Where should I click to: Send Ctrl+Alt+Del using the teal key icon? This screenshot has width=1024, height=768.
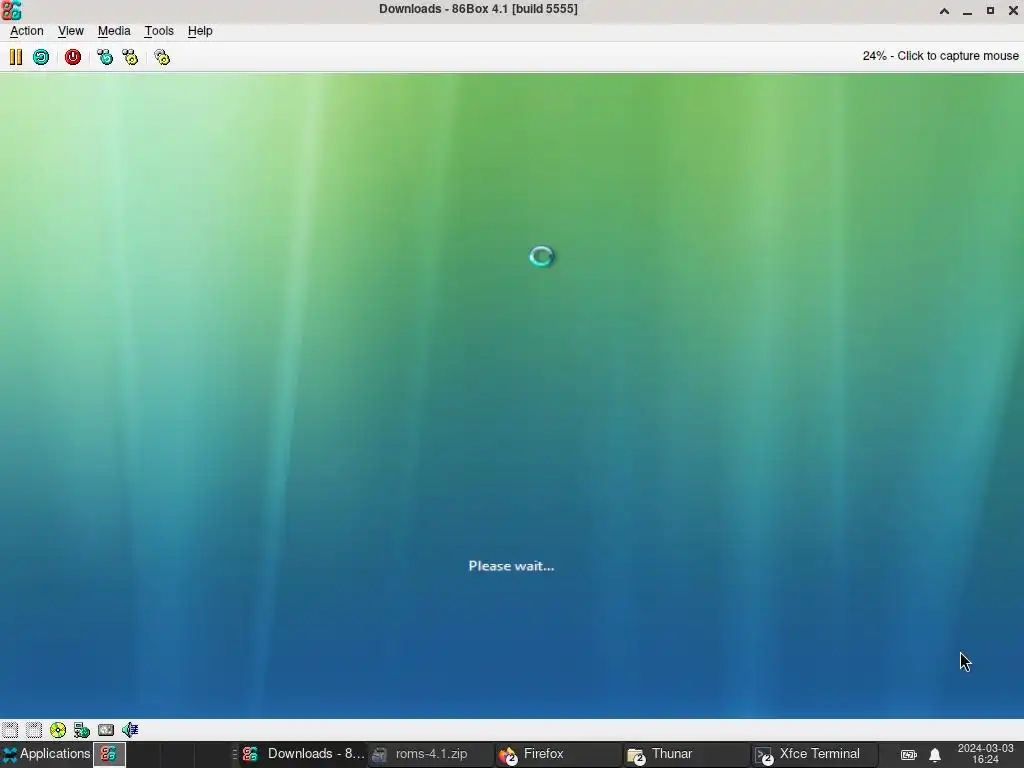tap(104, 57)
